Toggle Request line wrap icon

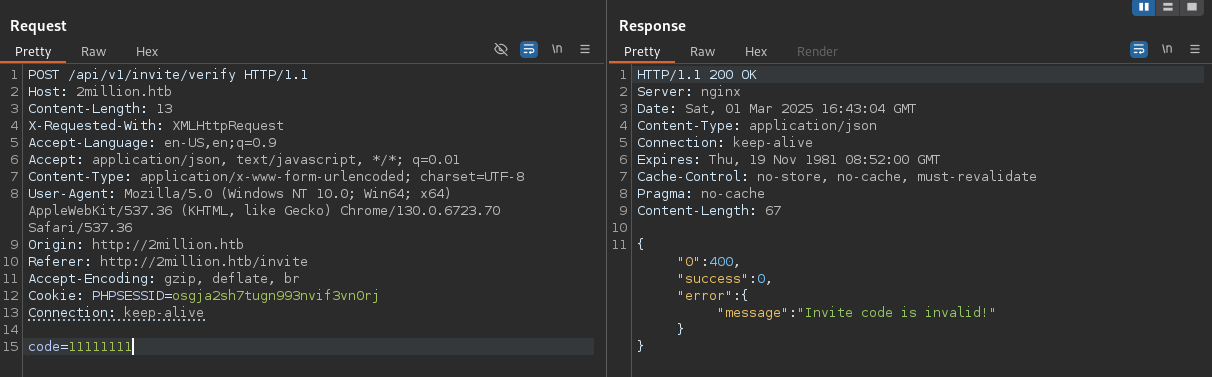(x=529, y=49)
